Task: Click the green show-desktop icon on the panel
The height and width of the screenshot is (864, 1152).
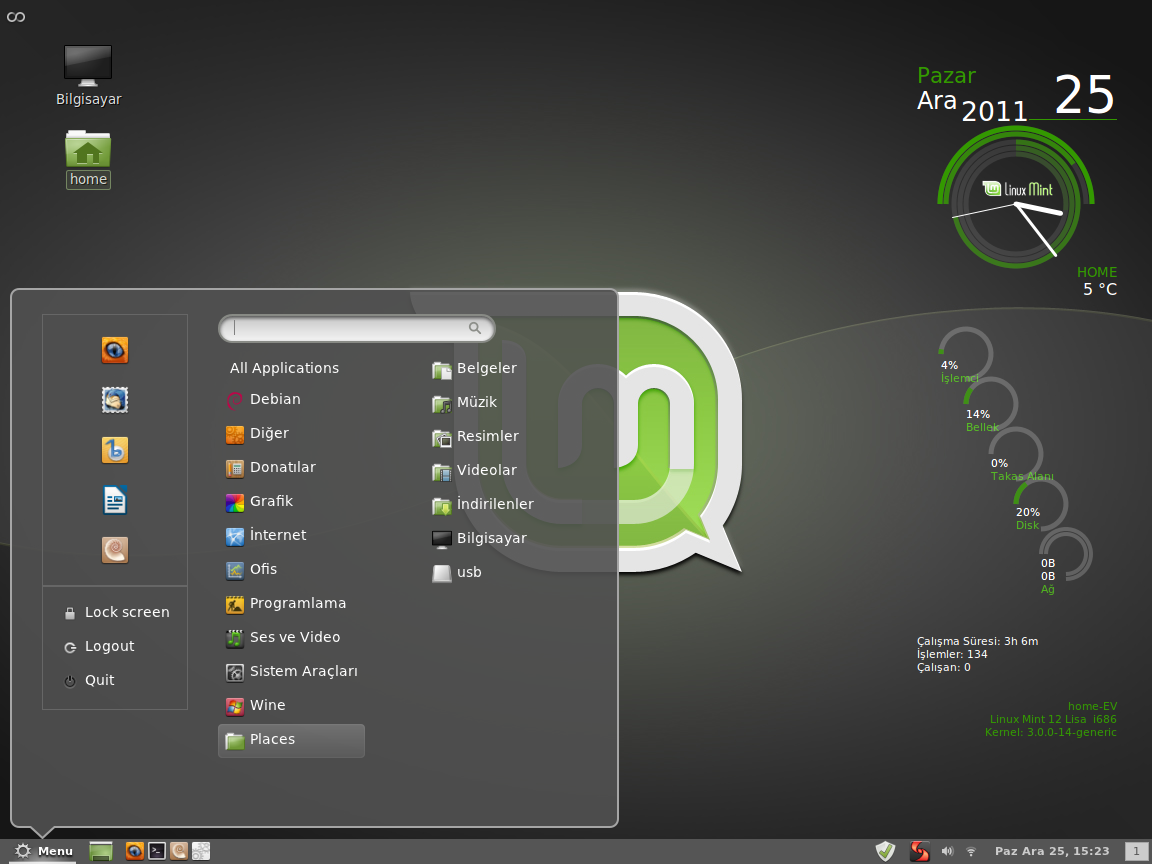Action: (x=101, y=851)
